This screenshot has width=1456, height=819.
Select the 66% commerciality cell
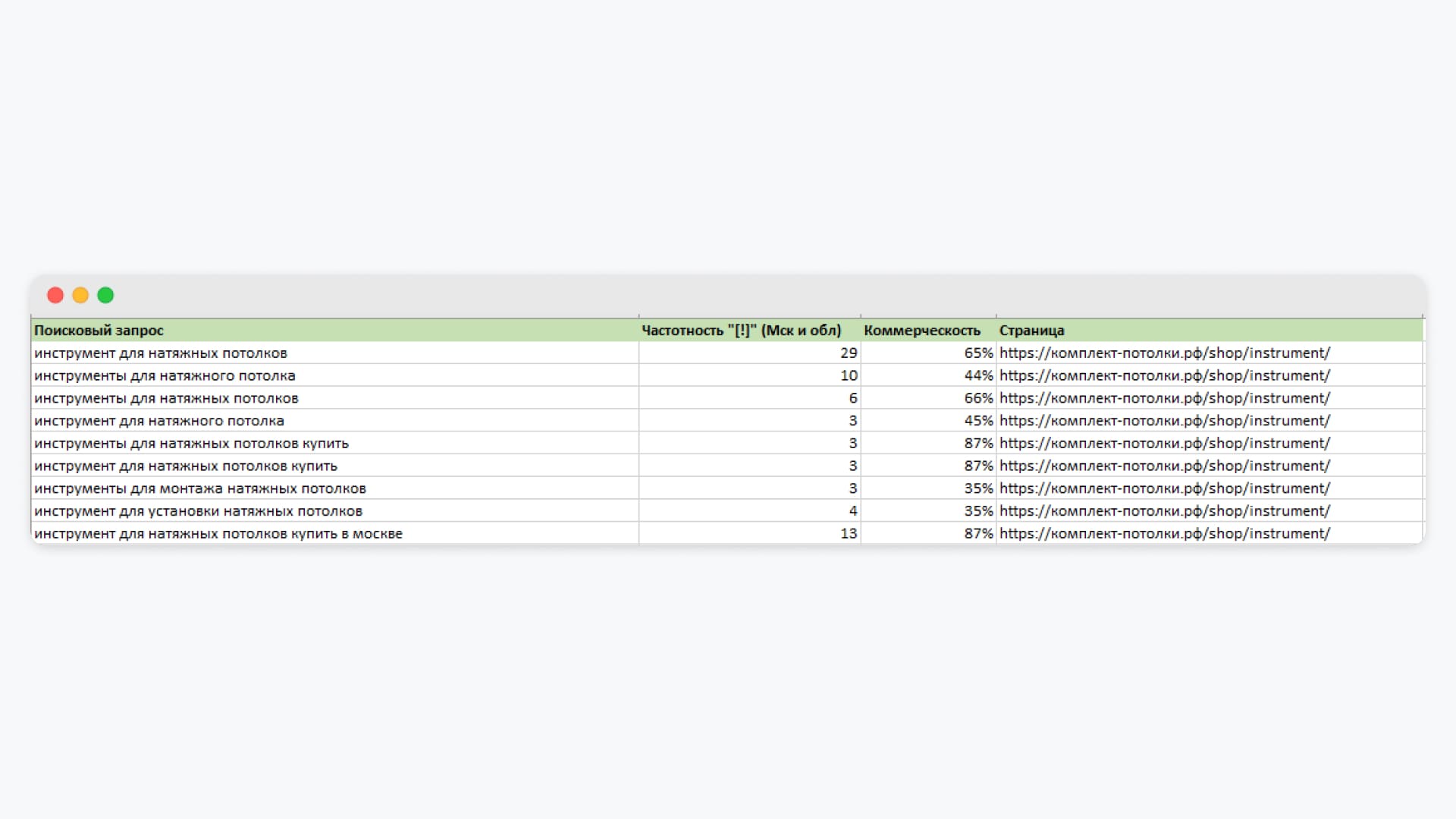928,398
